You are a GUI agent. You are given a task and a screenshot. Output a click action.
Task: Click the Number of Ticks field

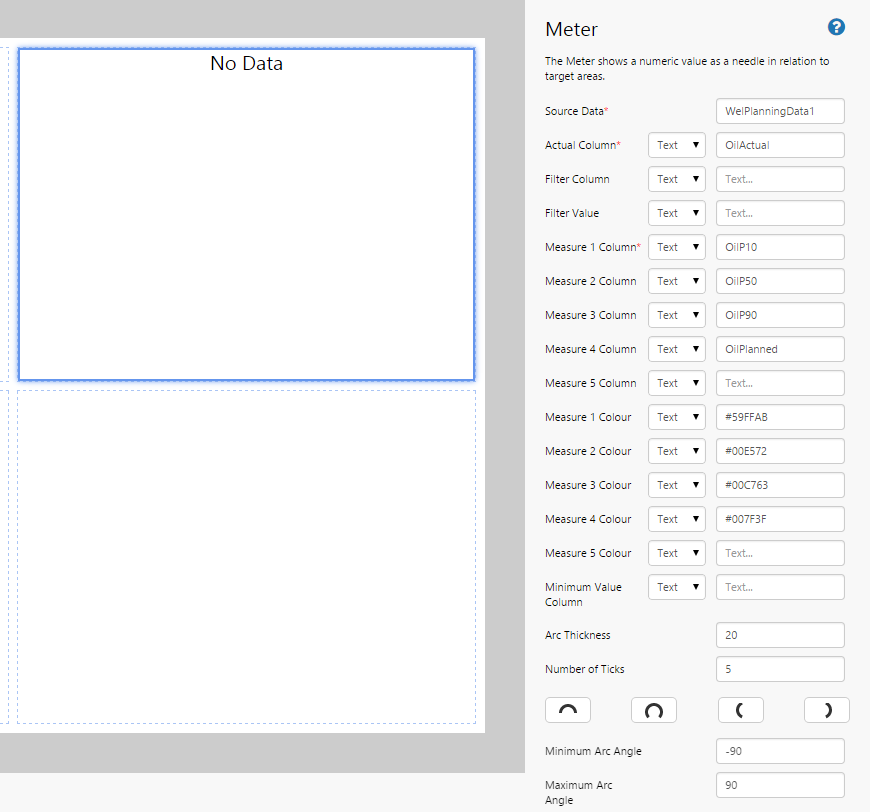[x=780, y=669]
